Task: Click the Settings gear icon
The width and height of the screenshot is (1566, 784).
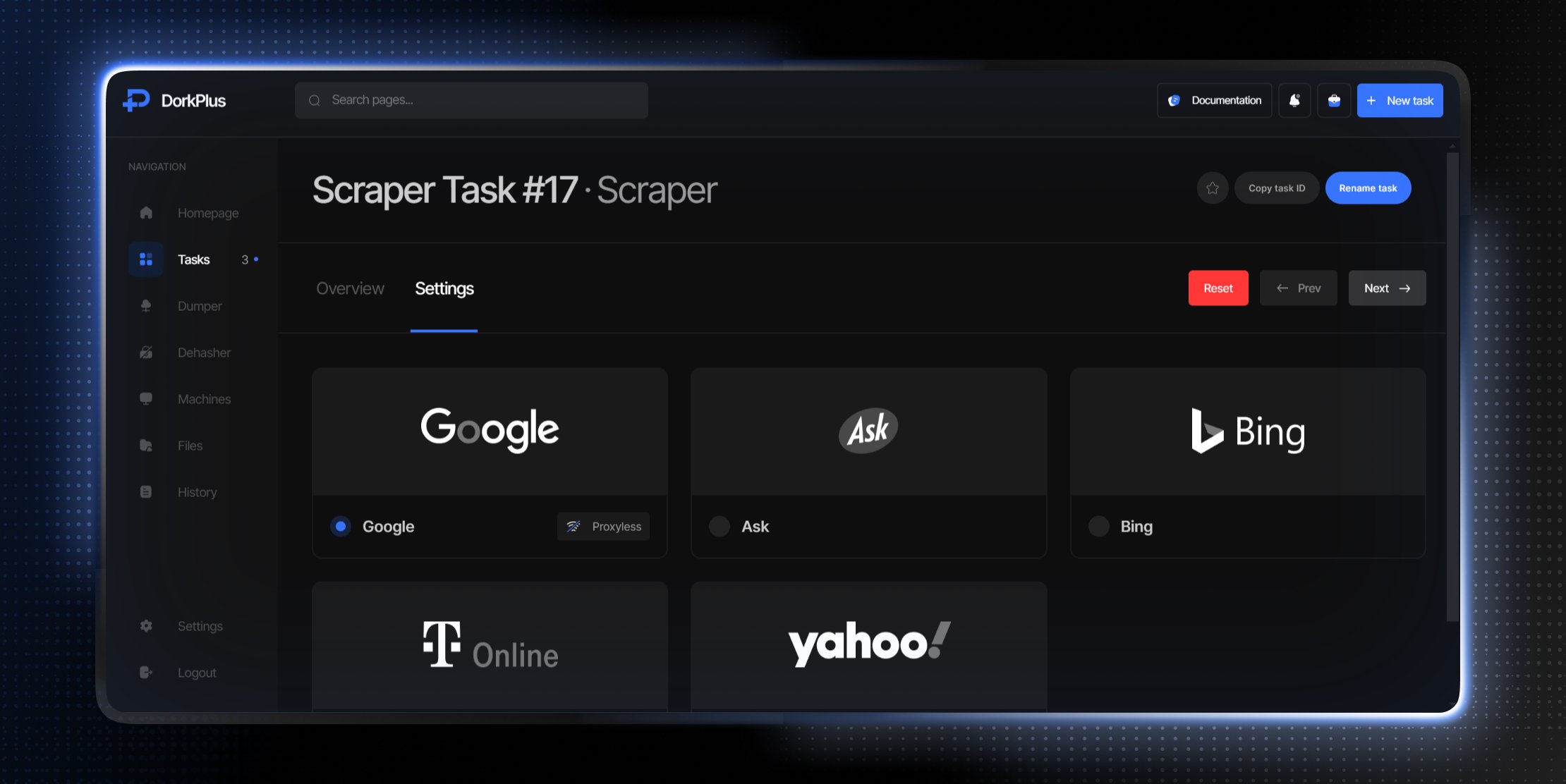Action: [146, 626]
